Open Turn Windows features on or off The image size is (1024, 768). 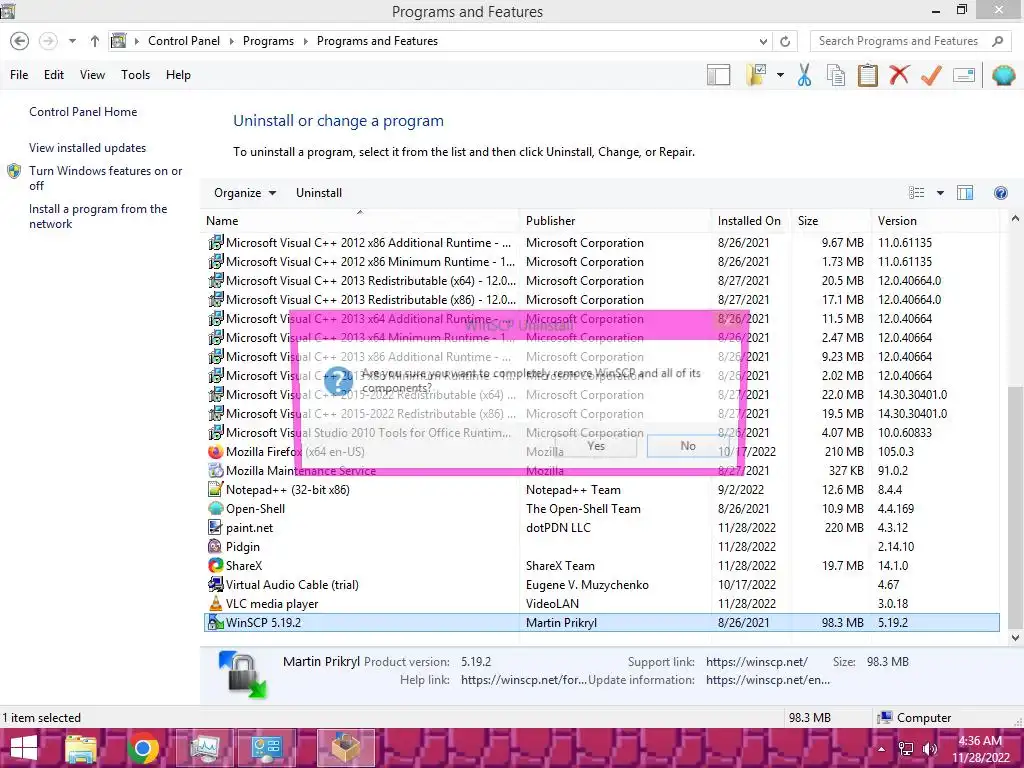105,178
